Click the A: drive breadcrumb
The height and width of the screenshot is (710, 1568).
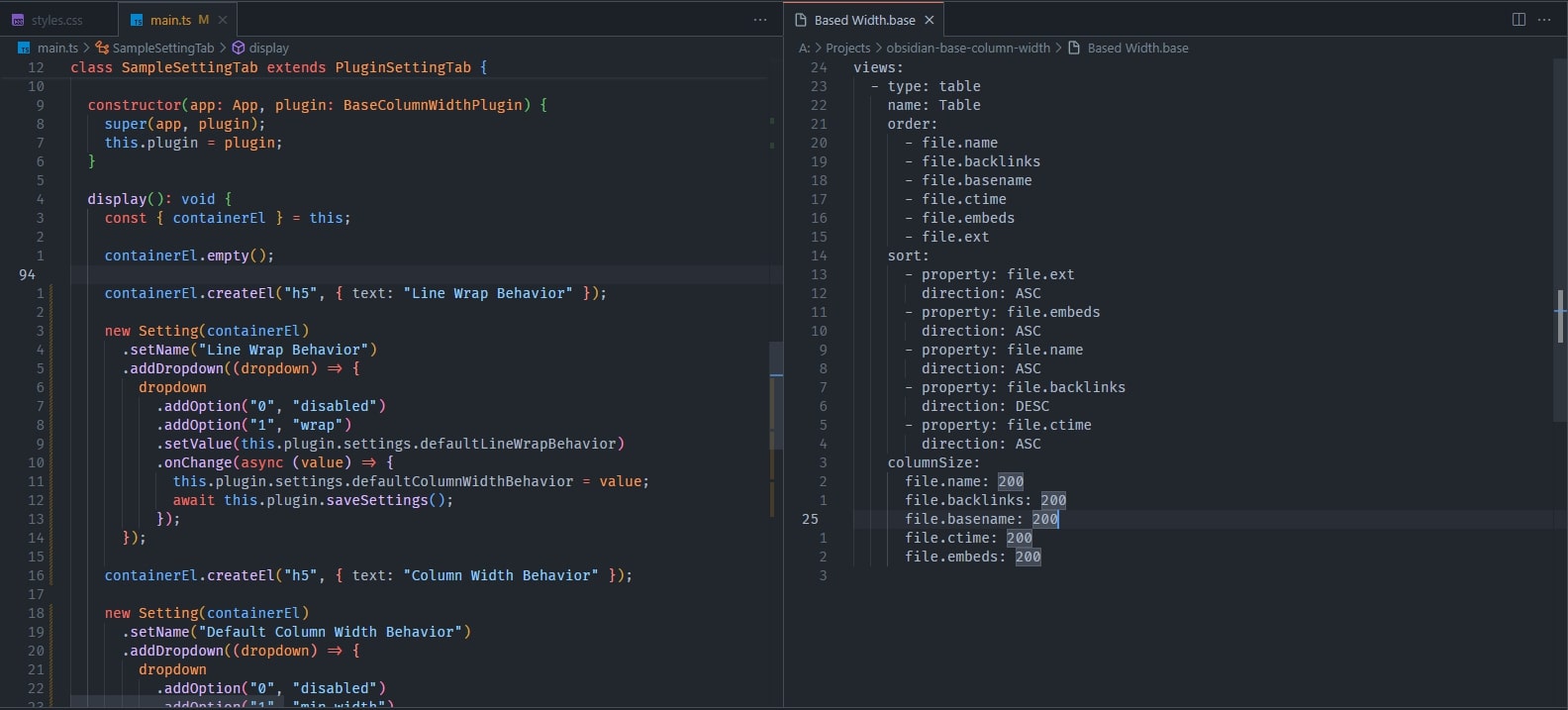point(804,48)
